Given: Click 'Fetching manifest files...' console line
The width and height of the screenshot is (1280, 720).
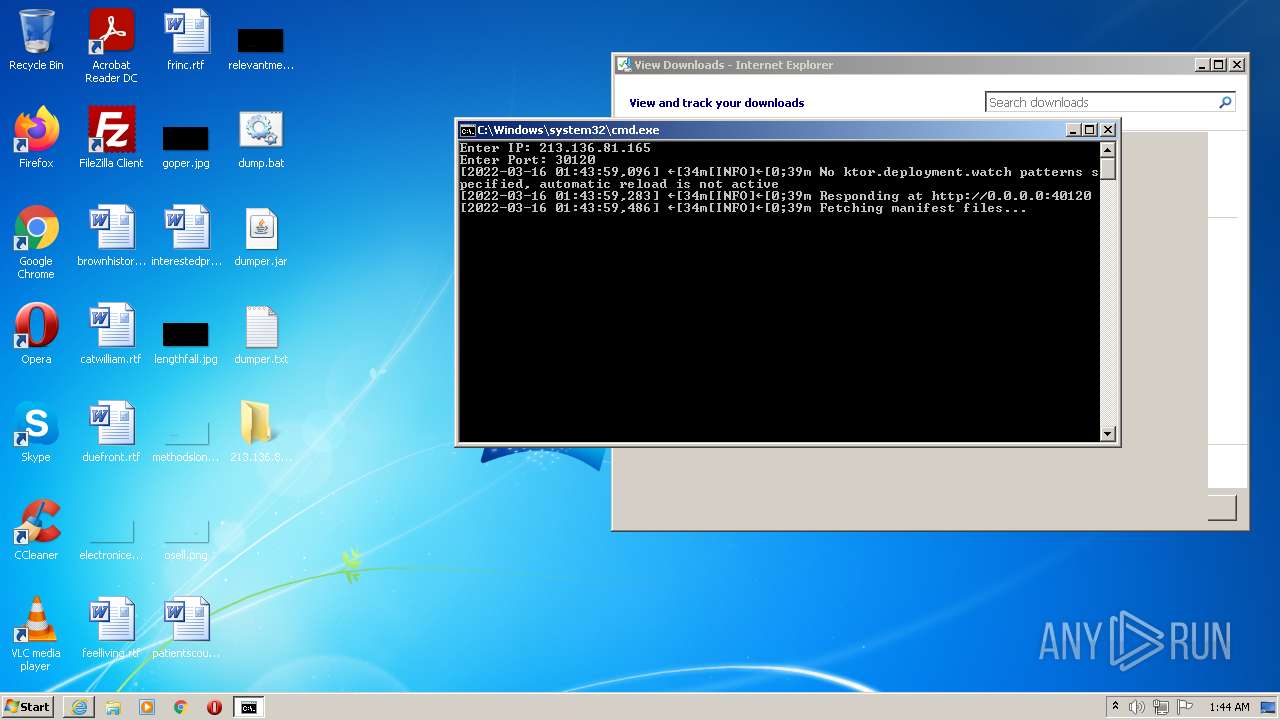Looking at the screenshot, I should (x=743, y=208).
